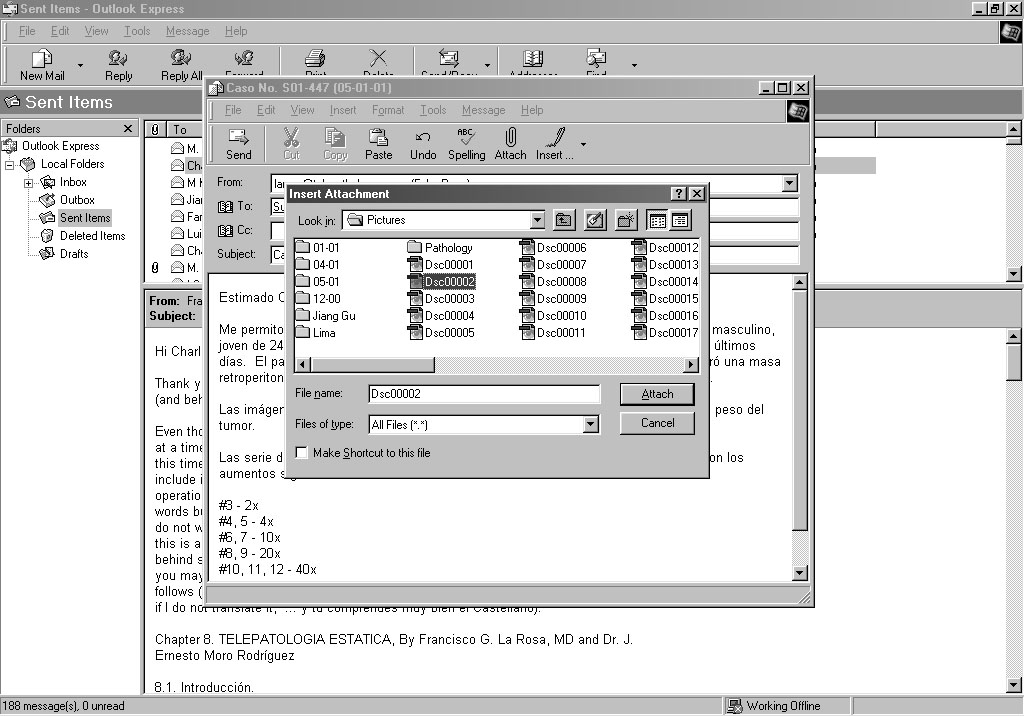Click the Cancel button in dialog
This screenshot has width=1024, height=716.
[x=656, y=423]
